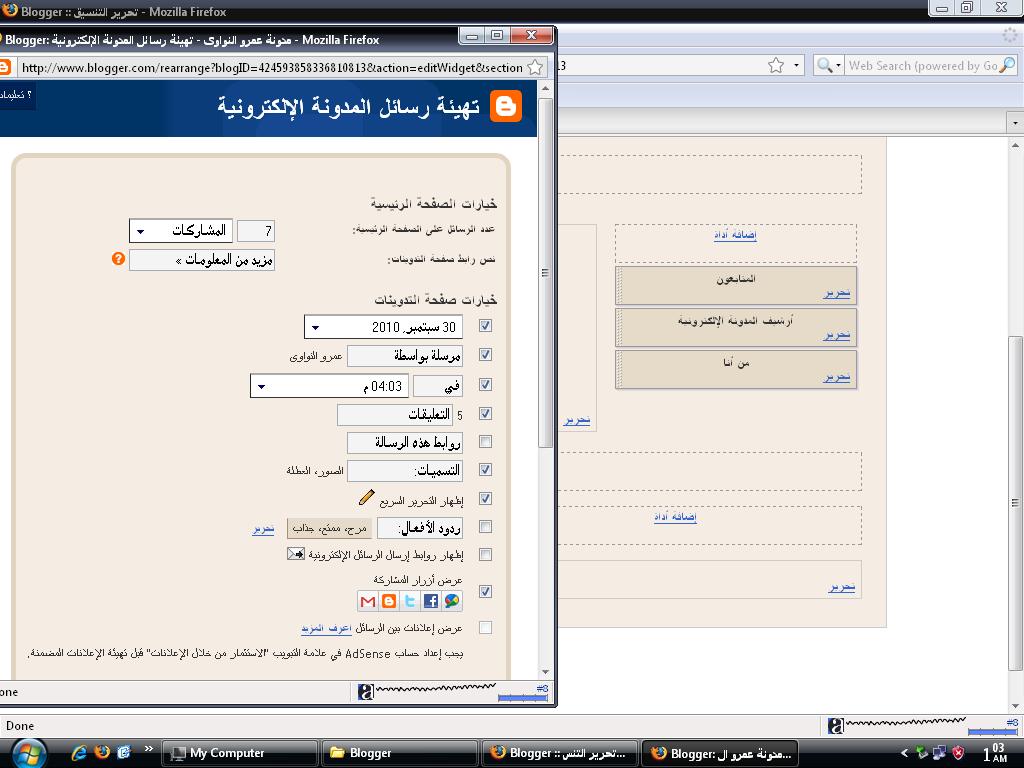Expand hidden system tray icons arrow
1024x768 pixels.
coord(904,753)
